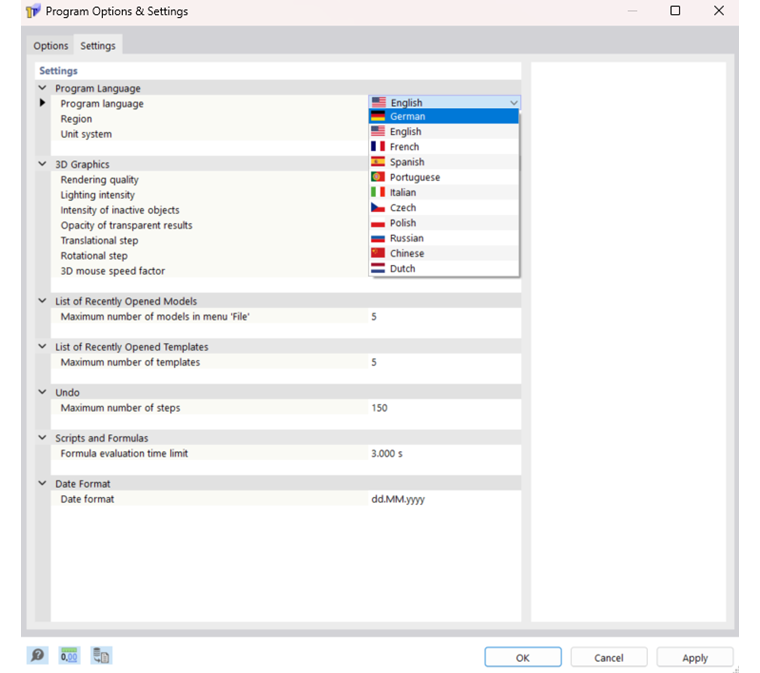
Task: Click the Apply button
Action: pos(695,657)
